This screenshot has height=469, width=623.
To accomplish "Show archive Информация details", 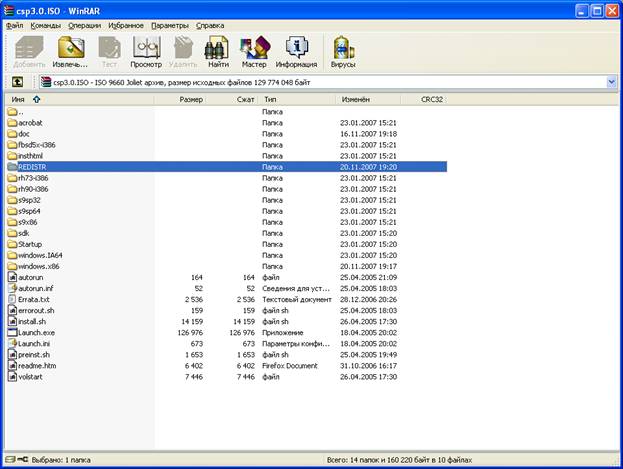I will [296, 52].
